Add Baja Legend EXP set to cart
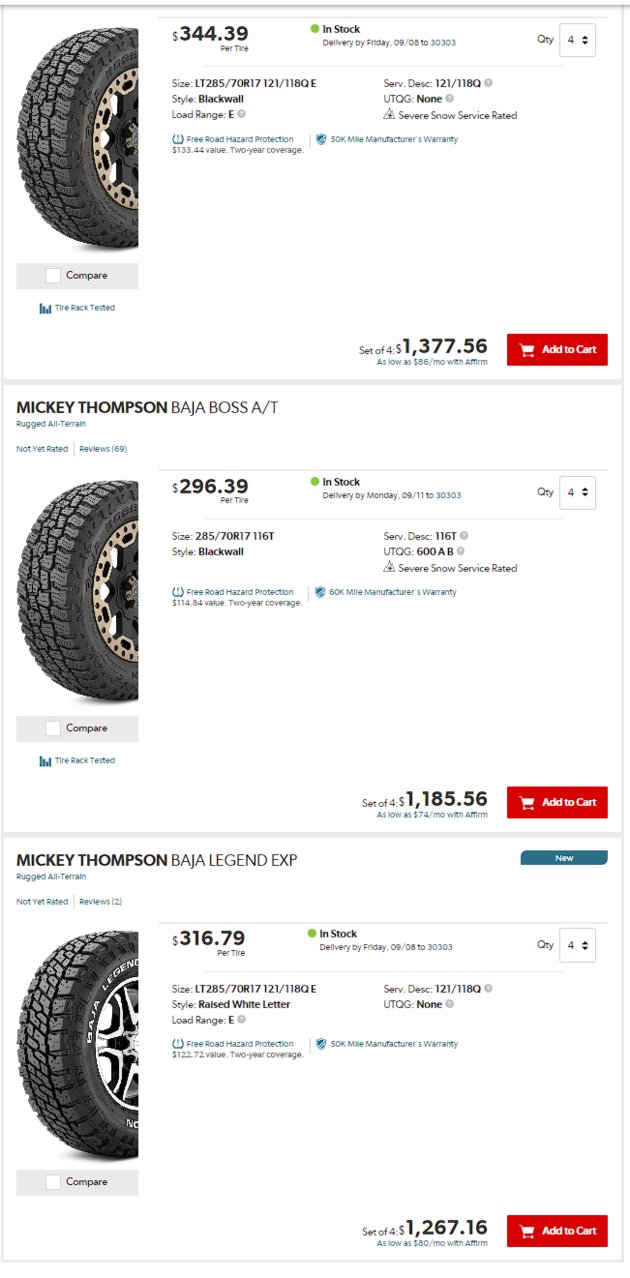This screenshot has height=1278, width=630. pos(557,1231)
